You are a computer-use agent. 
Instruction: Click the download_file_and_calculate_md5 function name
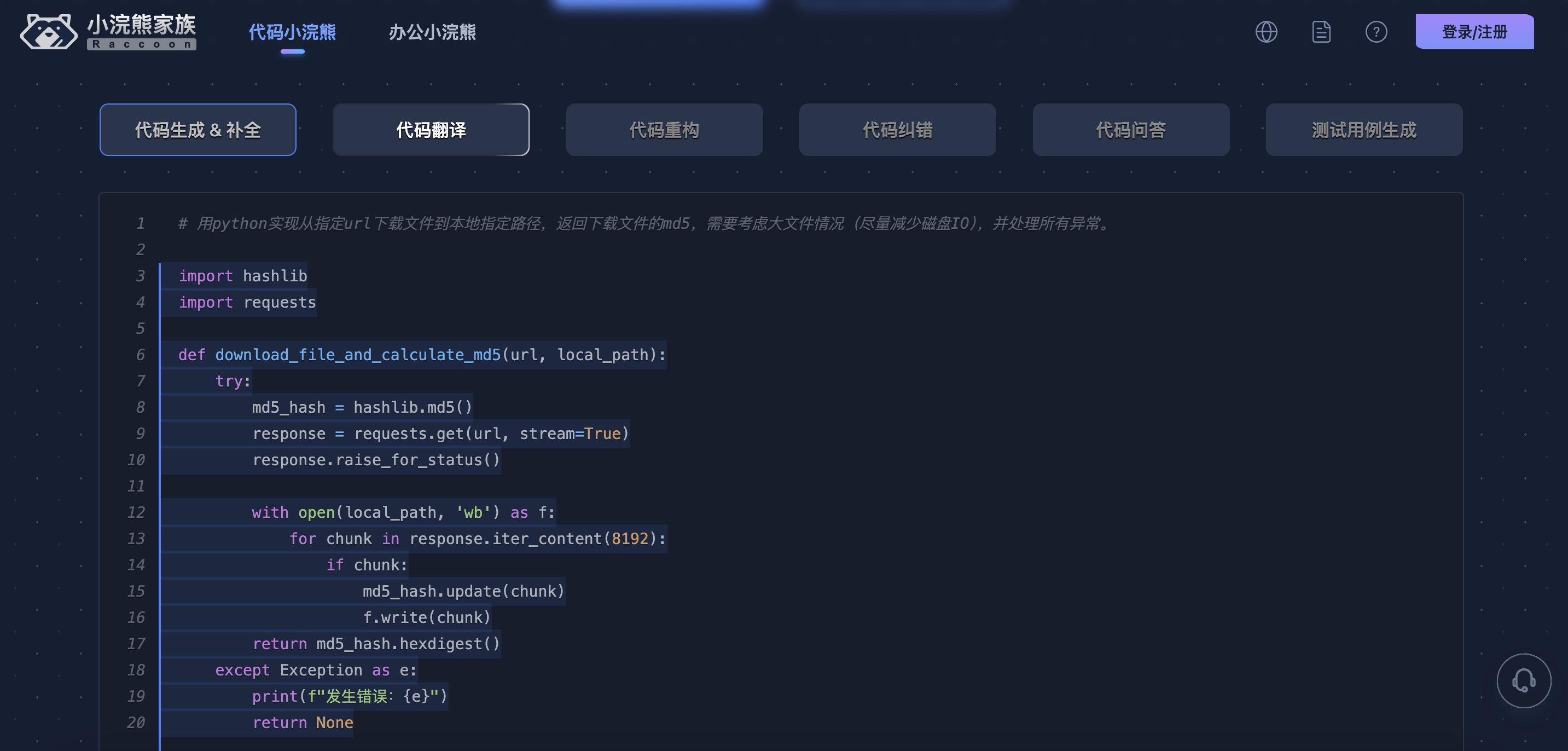click(x=357, y=355)
